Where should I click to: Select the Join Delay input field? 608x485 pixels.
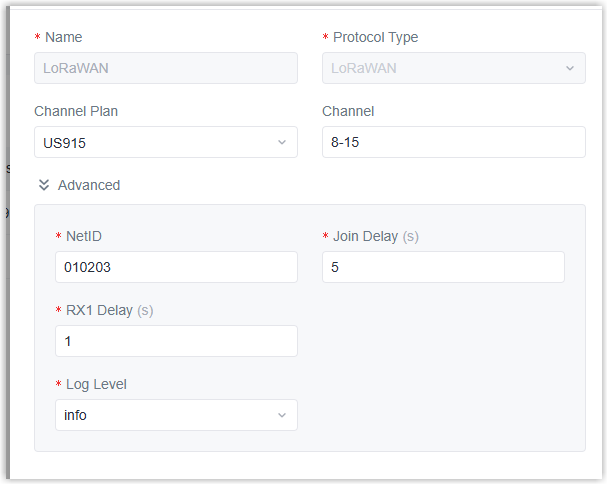pos(442,267)
